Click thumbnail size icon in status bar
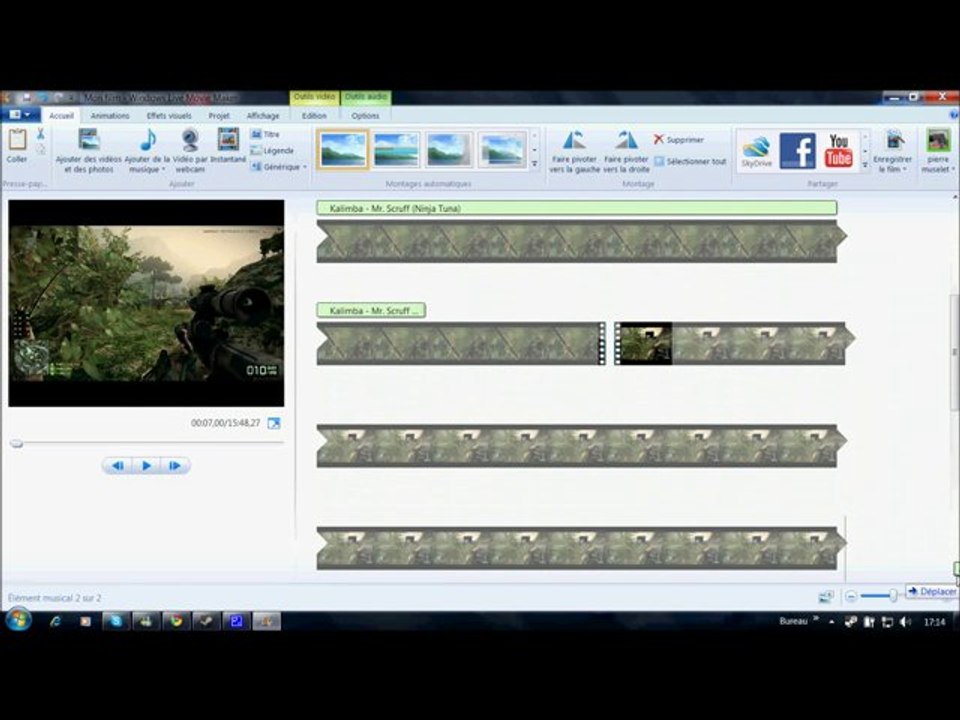960x720 pixels. [x=826, y=596]
